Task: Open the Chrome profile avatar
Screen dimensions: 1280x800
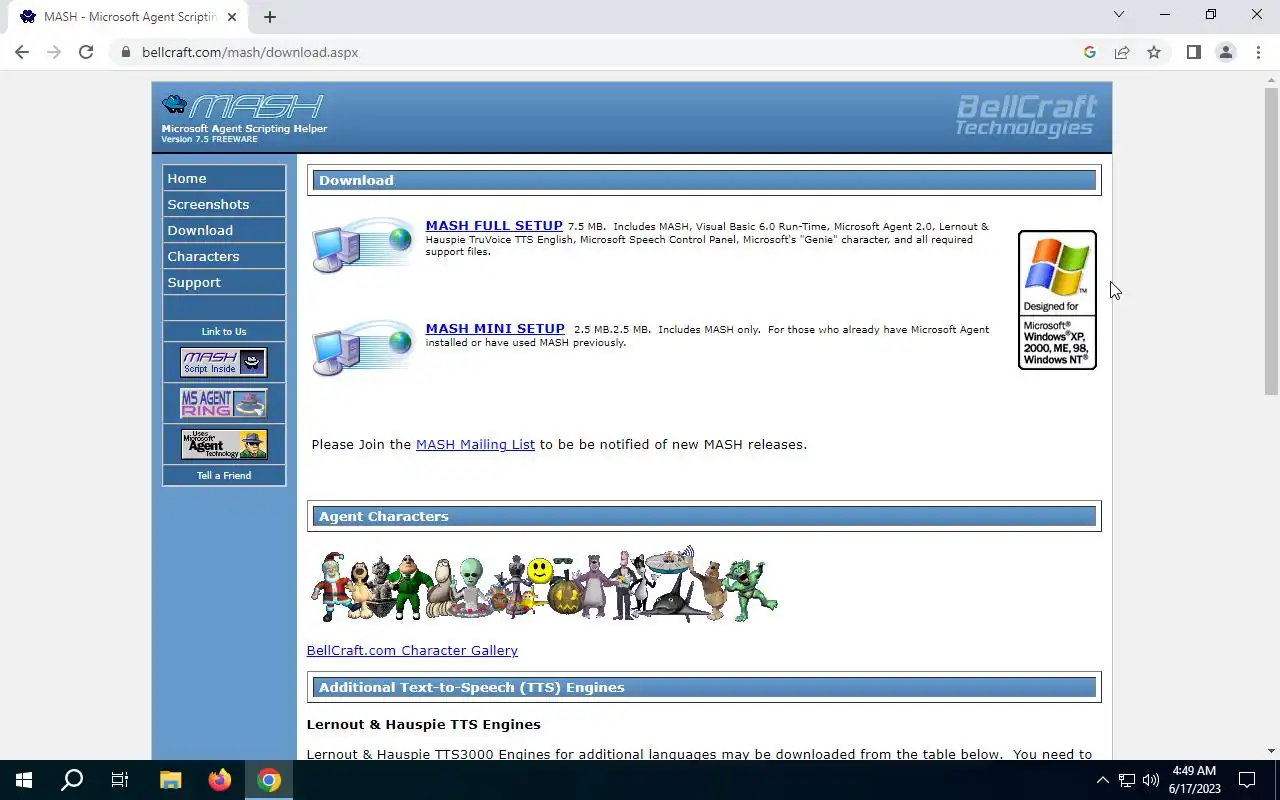Action: (x=1225, y=52)
